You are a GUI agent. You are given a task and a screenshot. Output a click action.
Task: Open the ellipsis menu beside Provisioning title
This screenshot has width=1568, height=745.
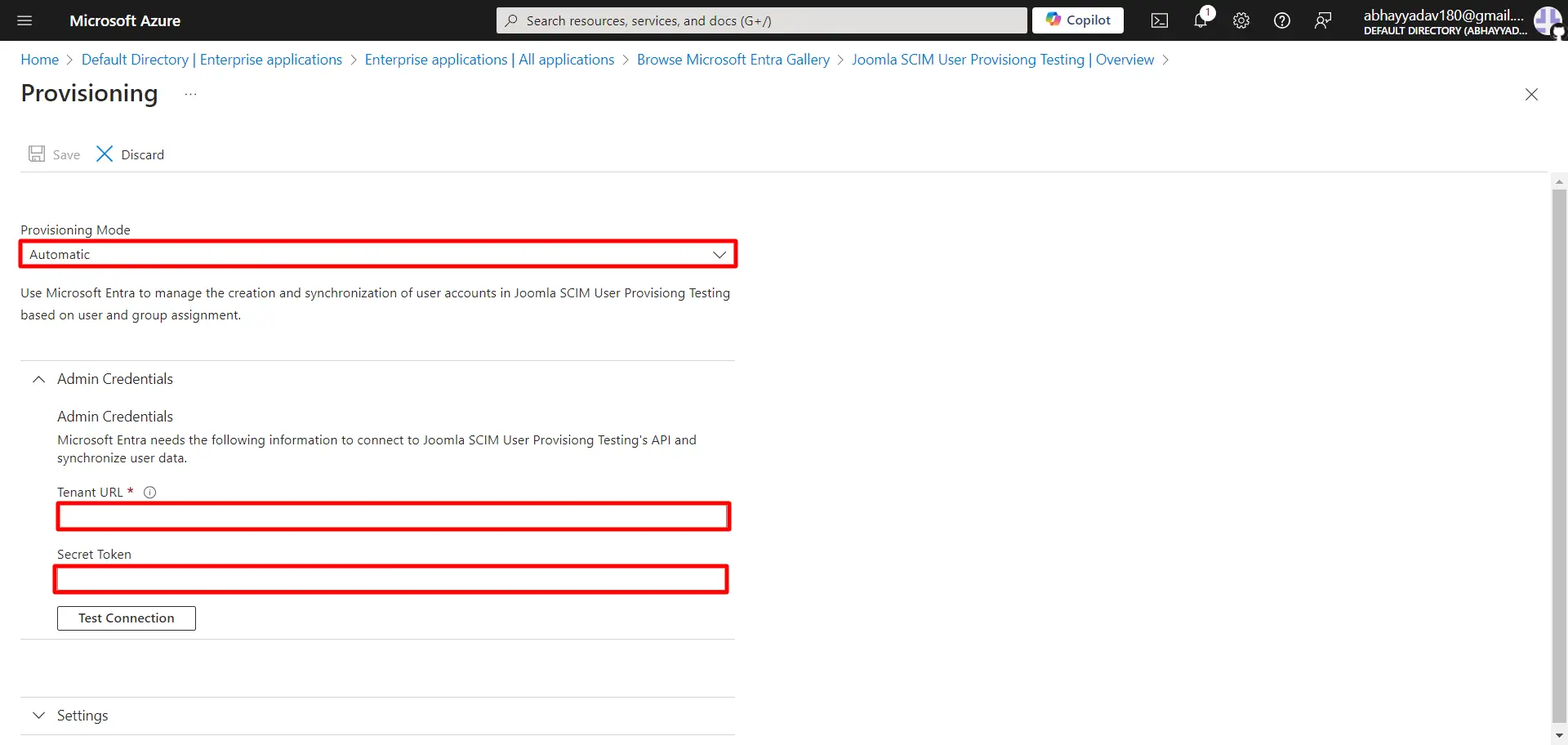[190, 95]
